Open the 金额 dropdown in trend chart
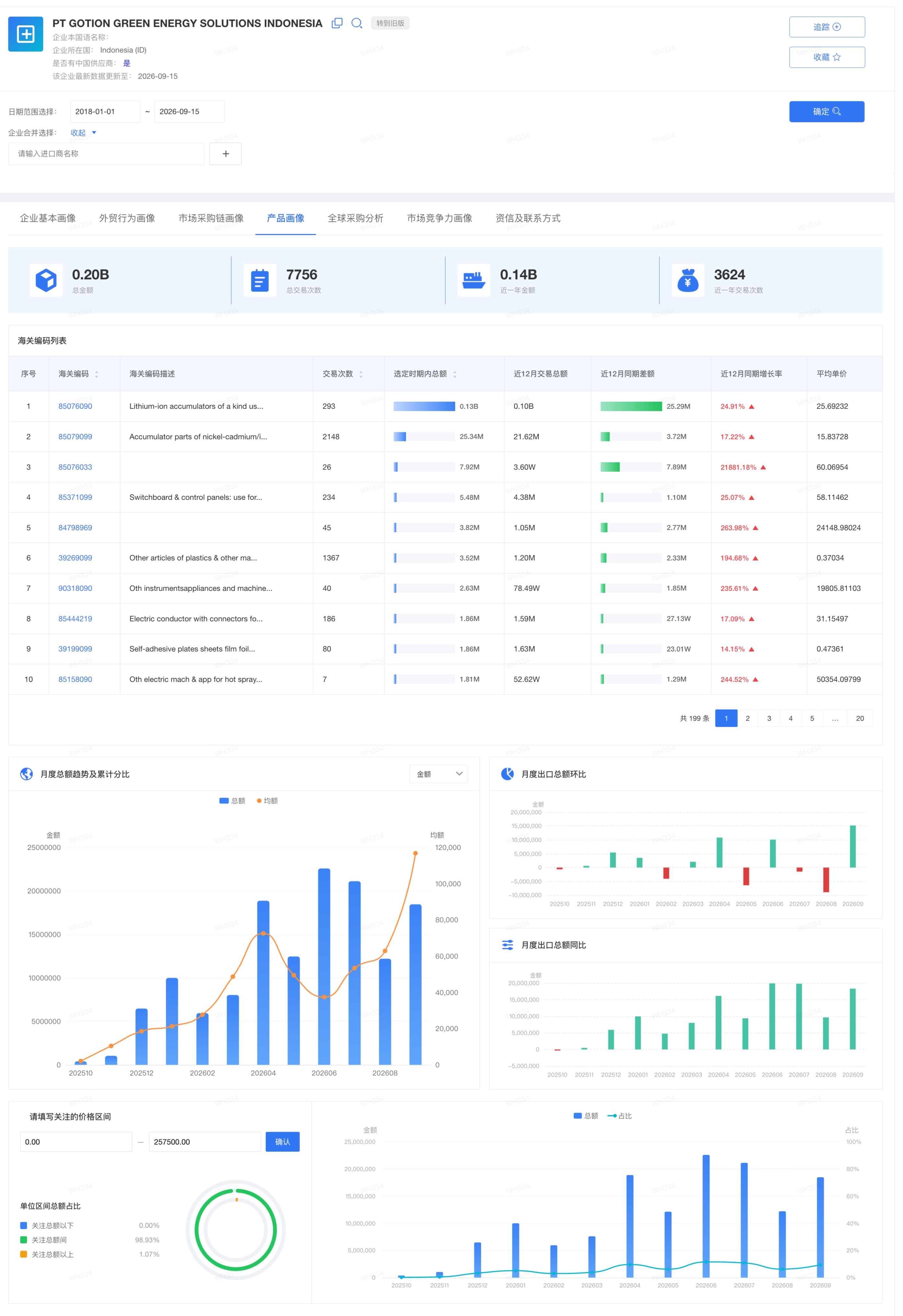 pos(439,774)
